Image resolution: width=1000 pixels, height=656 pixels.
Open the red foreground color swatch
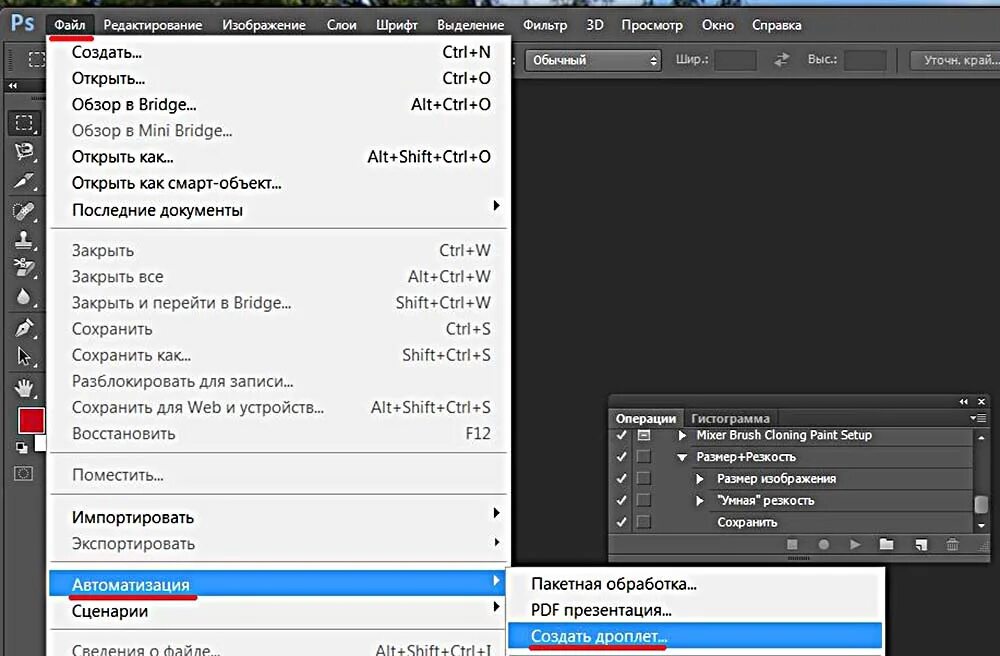click(31, 421)
